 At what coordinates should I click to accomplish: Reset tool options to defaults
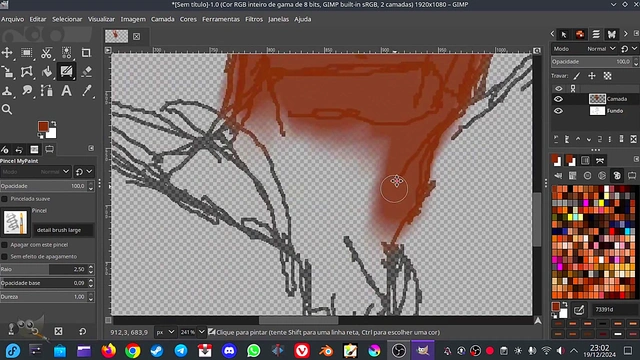pos(82,331)
